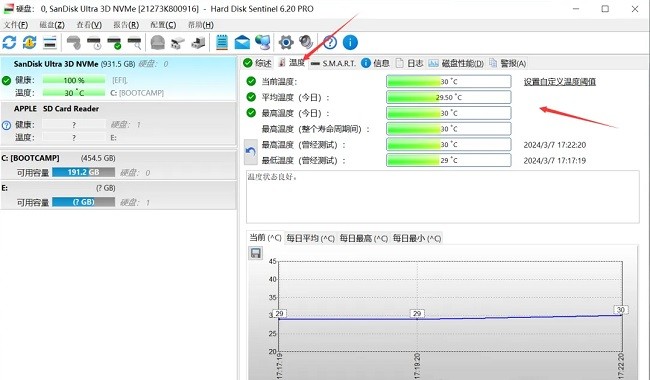Switch to 磁盘性能(D) tab
The width and height of the screenshot is (650, 380).
tap(456, 63)
